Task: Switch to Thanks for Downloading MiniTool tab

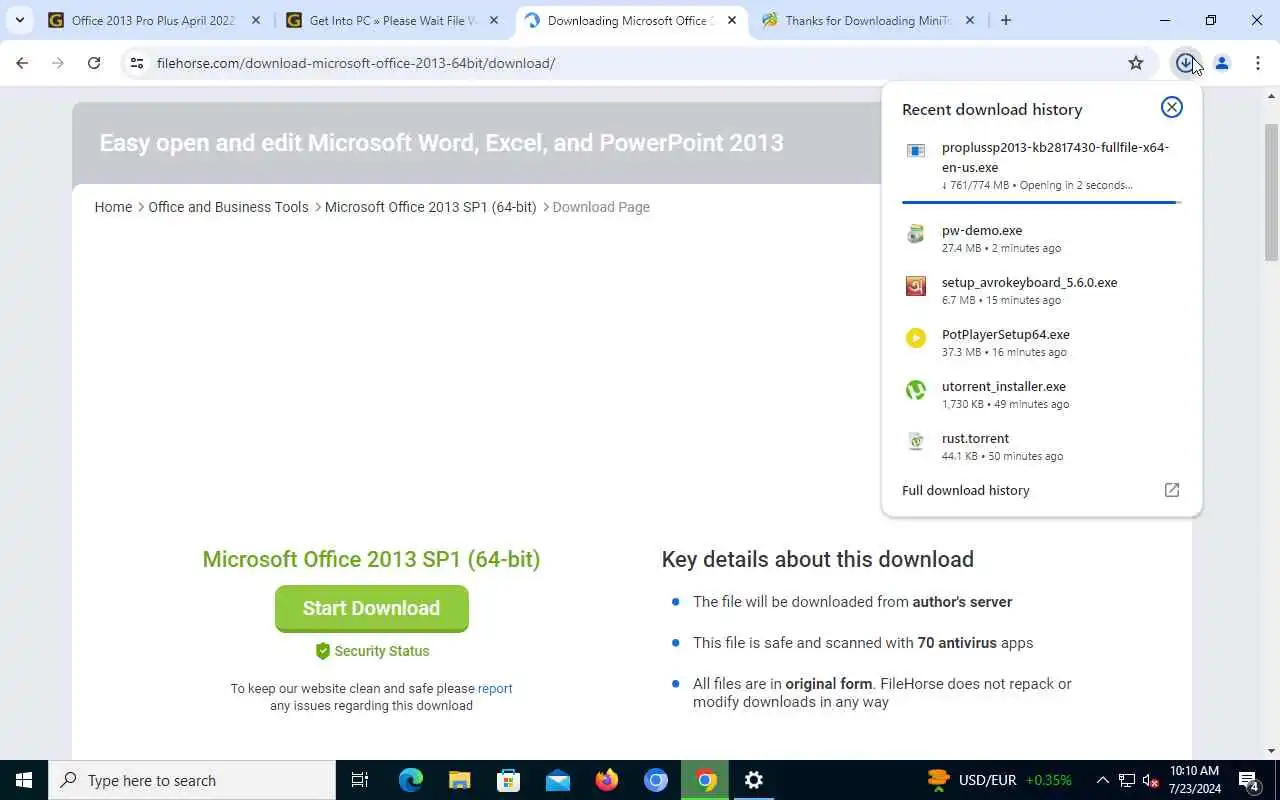Action: [x=866, y=20]
